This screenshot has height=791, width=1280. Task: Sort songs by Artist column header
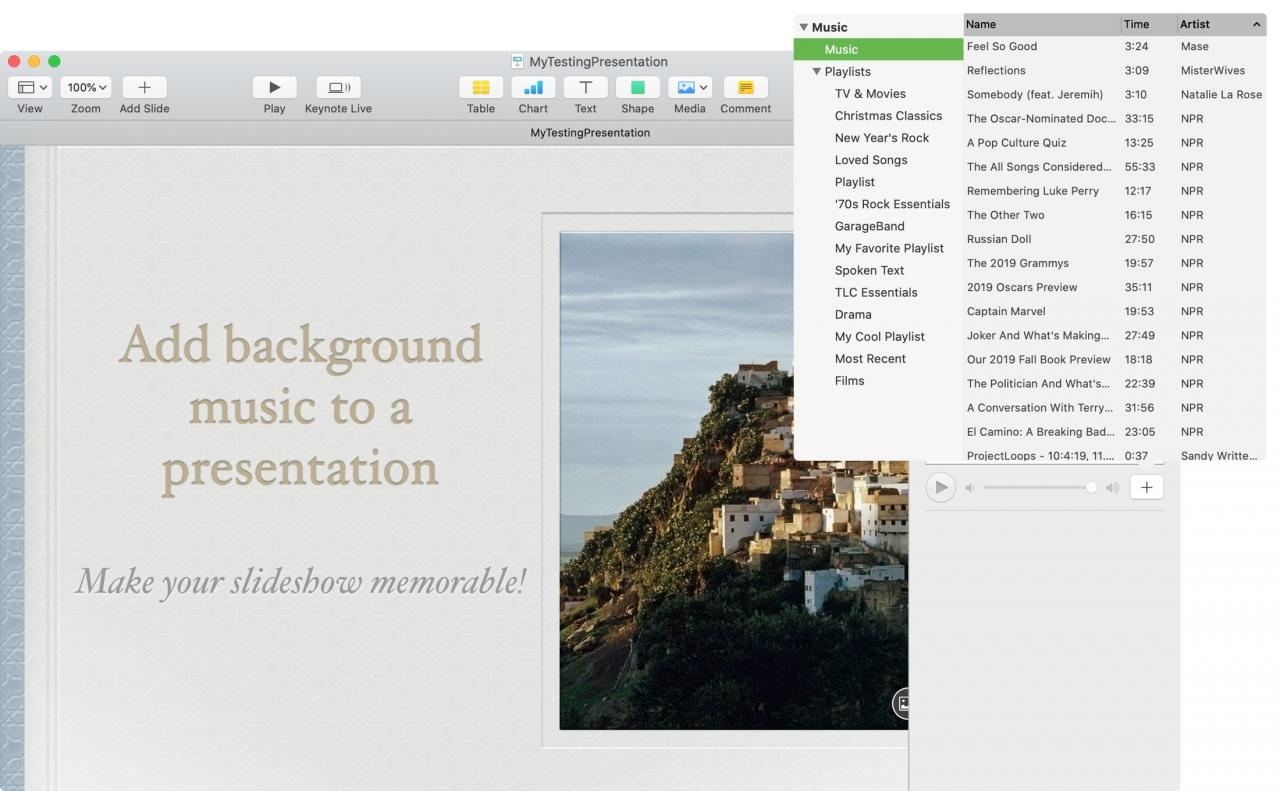pyautogui.click(x=1221, y=24)
